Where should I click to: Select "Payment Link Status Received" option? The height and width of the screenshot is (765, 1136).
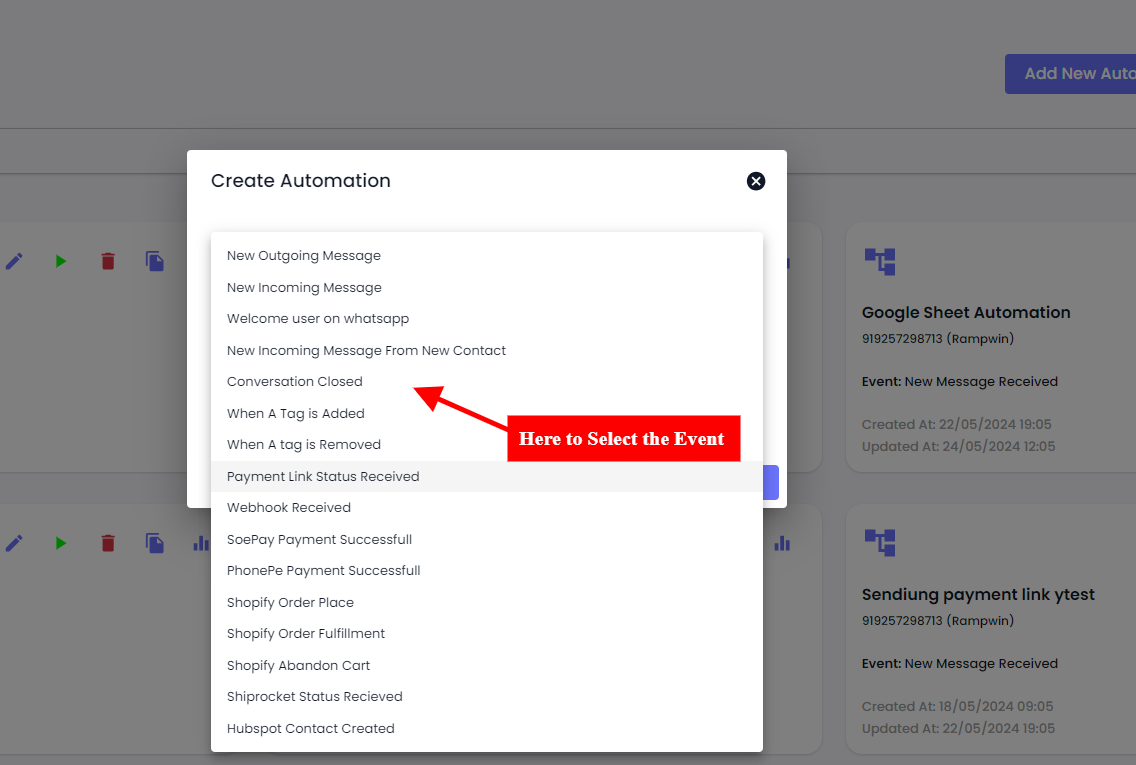323,477
